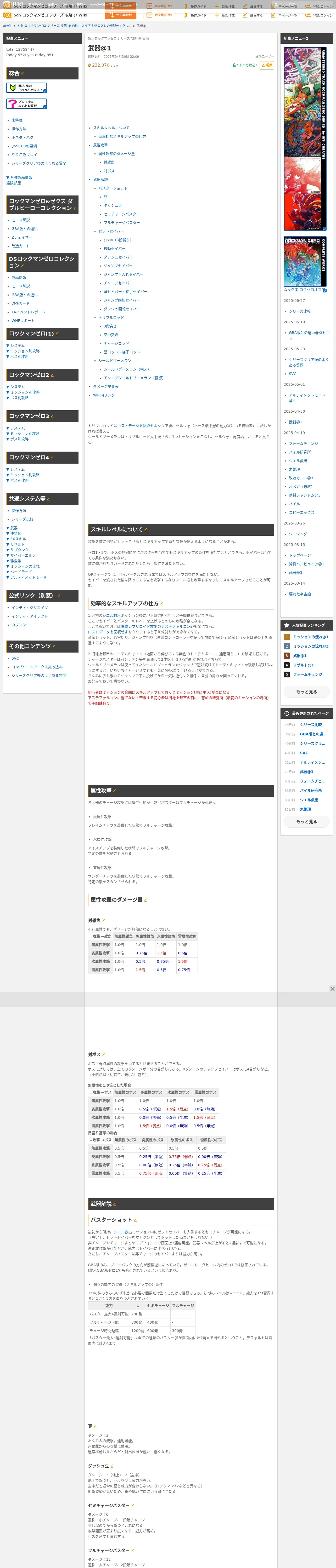Jump to バスターショット in table of contents
This screenshot has height=1568, width=336.
tap(113, 188)
